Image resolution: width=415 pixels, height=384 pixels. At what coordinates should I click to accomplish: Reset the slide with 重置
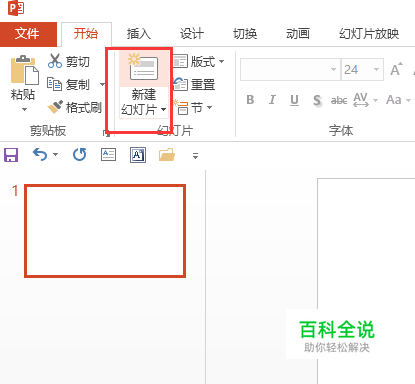(x=194, y=84)
